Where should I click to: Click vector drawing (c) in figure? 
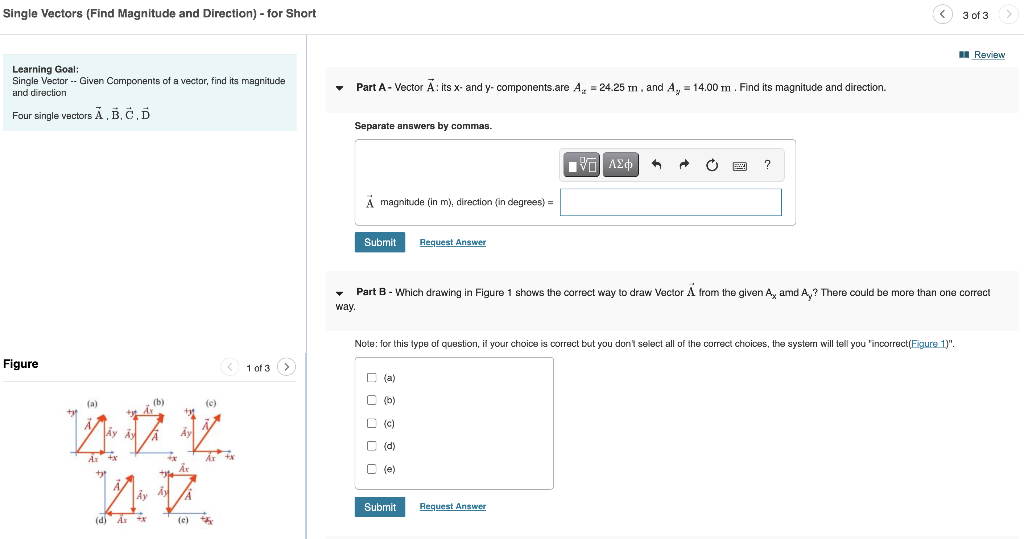(x=209, y=431)
